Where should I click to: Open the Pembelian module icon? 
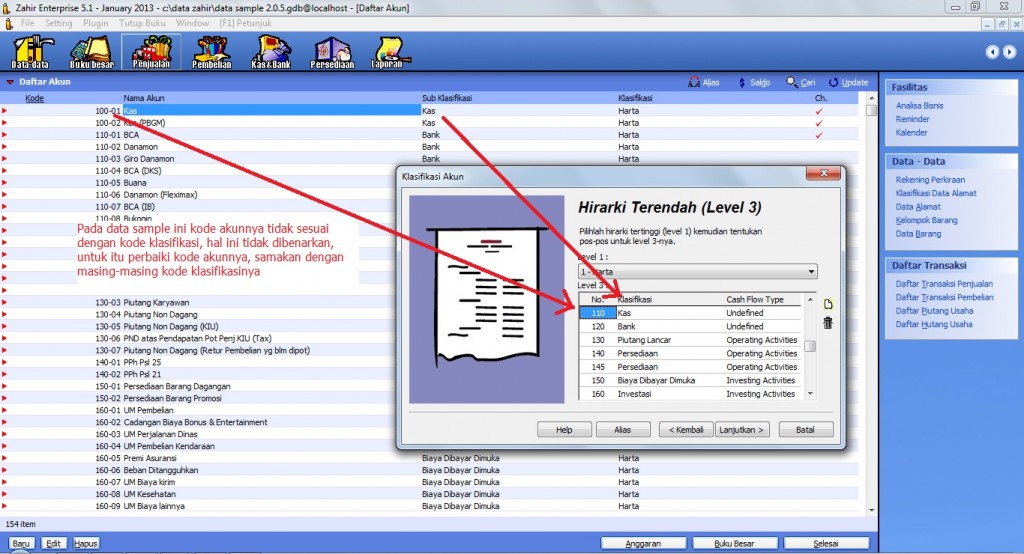click(212, 52)
